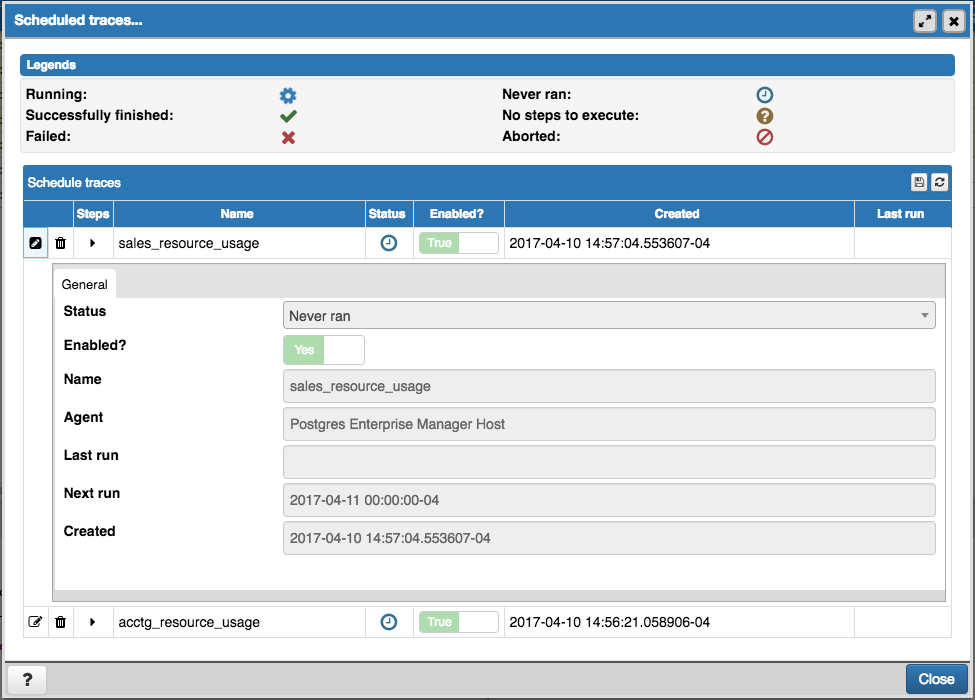Expand steps for acctg_resource_usage
The width and height of the screenshot is (975, 700).
93,622
